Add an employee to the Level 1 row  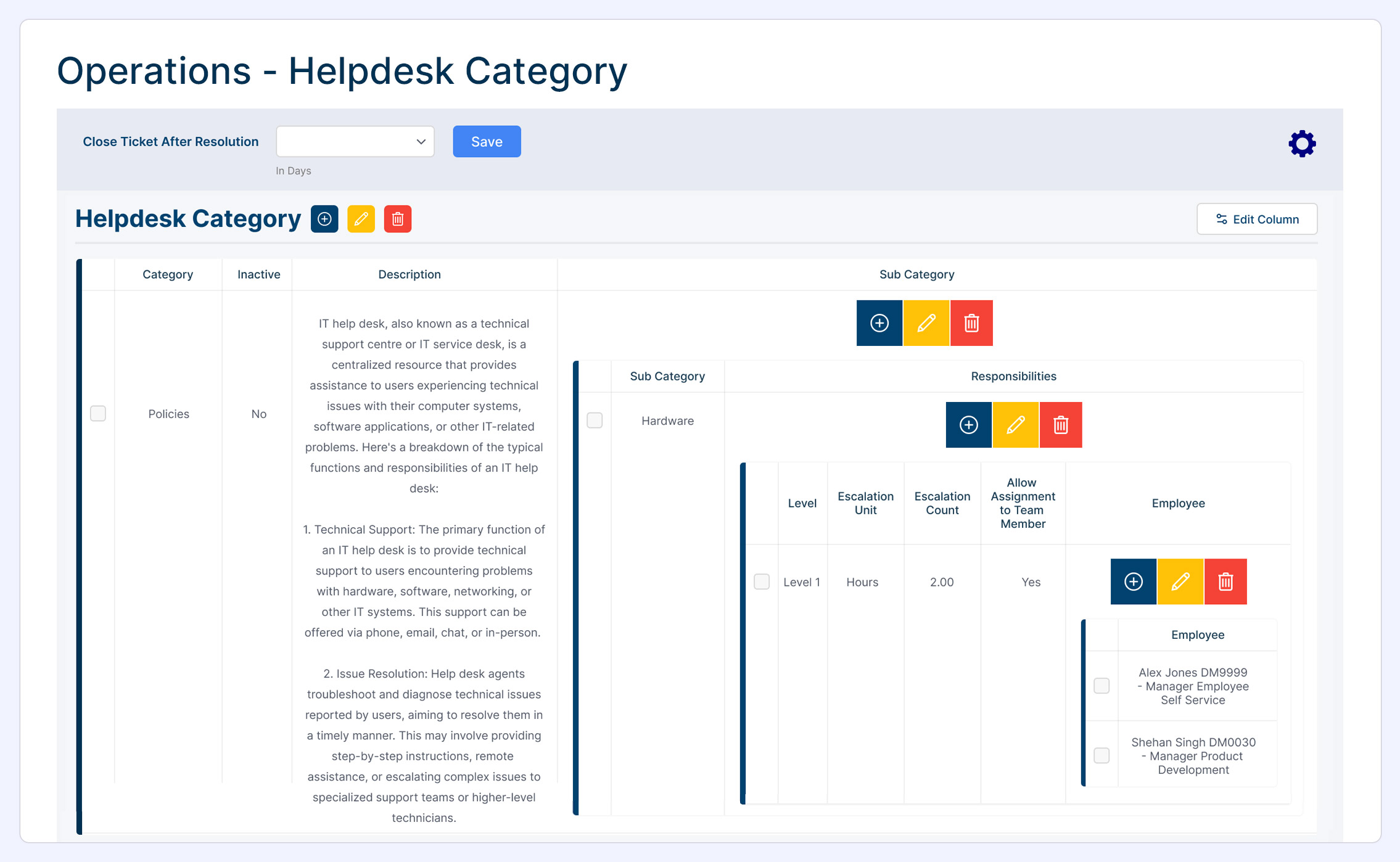[1133, 581]
